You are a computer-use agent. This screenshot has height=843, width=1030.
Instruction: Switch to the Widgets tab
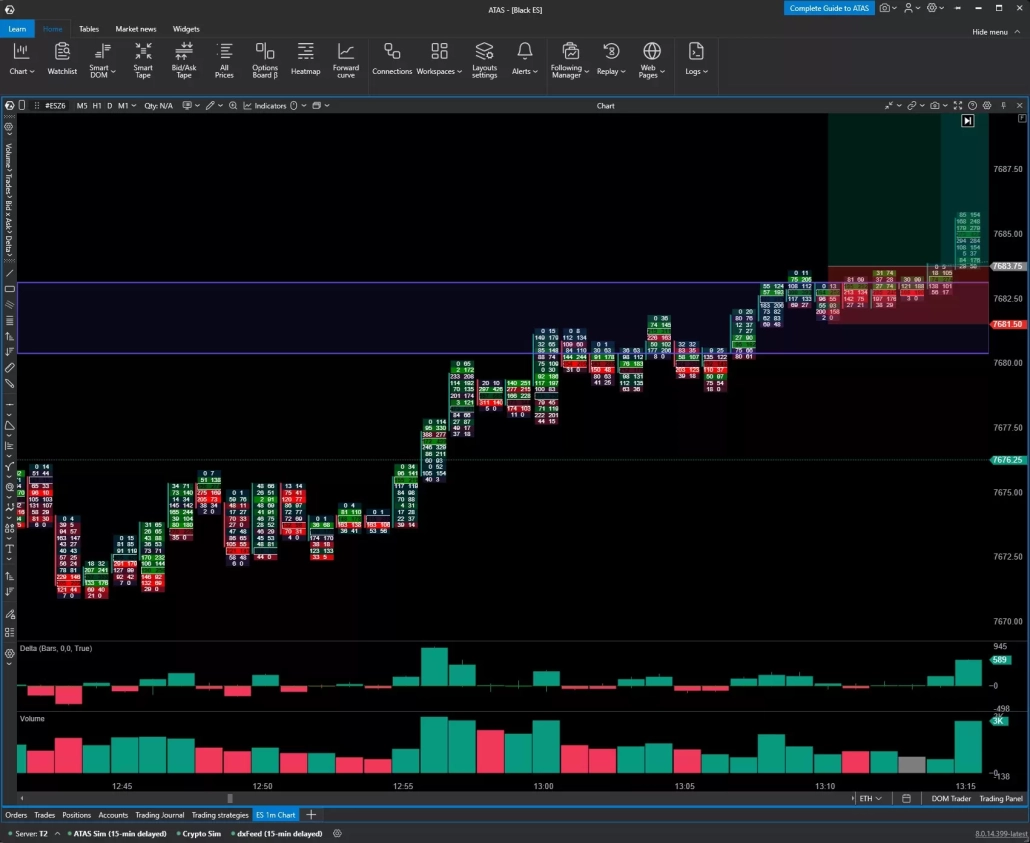tap(186, 29)
